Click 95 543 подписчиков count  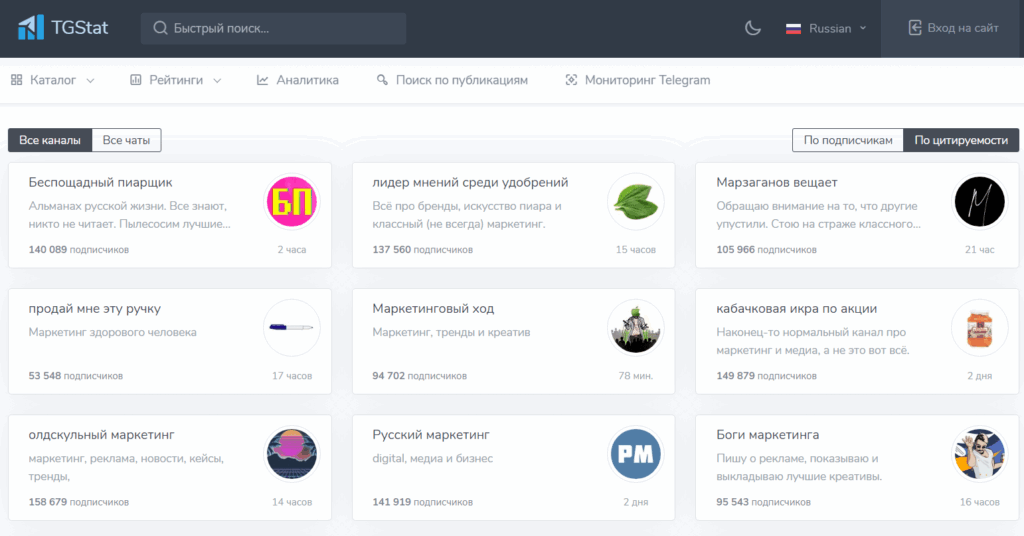(x=763, y=502)
